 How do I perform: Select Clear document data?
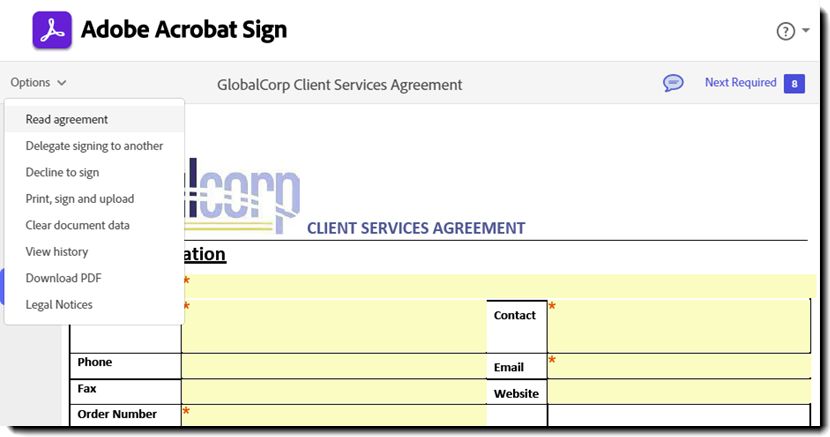click(77, 225)
